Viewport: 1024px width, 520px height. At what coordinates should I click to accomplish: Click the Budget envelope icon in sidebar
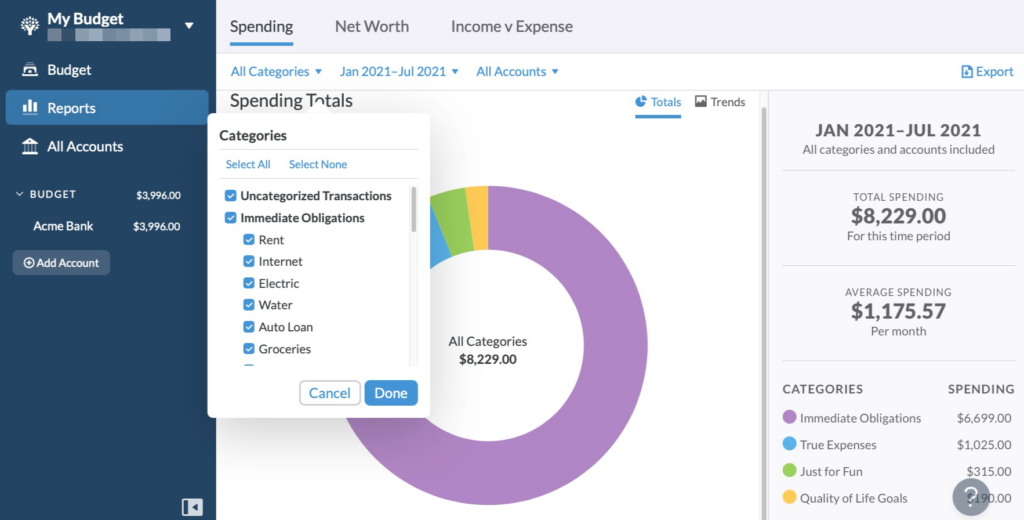click(x=29, y=70)
